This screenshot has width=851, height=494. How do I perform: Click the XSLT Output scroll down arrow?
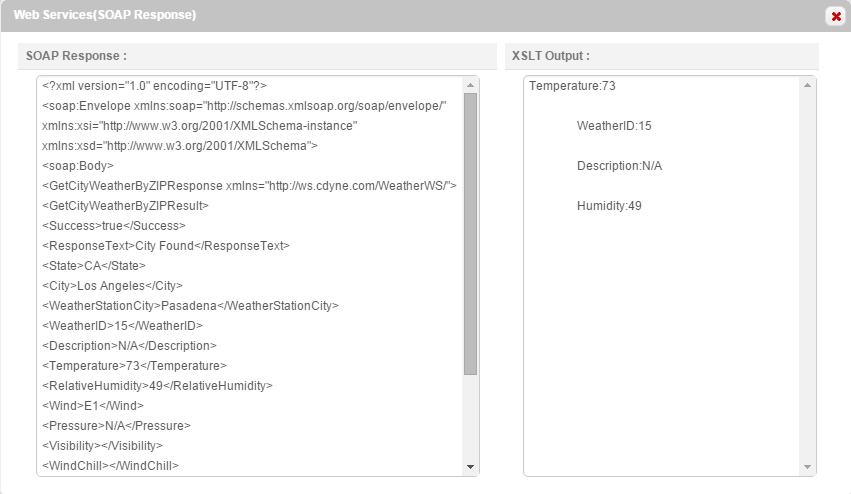coord(808,467)
